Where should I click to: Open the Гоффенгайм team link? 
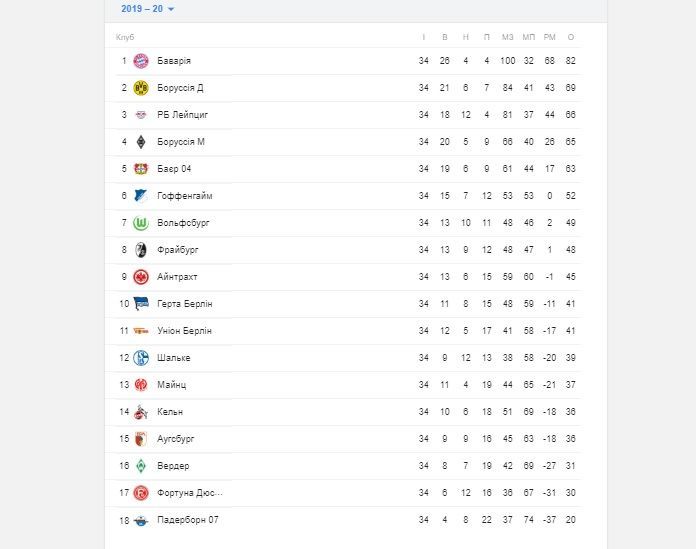pyautogui.click(x=185, y=196)
